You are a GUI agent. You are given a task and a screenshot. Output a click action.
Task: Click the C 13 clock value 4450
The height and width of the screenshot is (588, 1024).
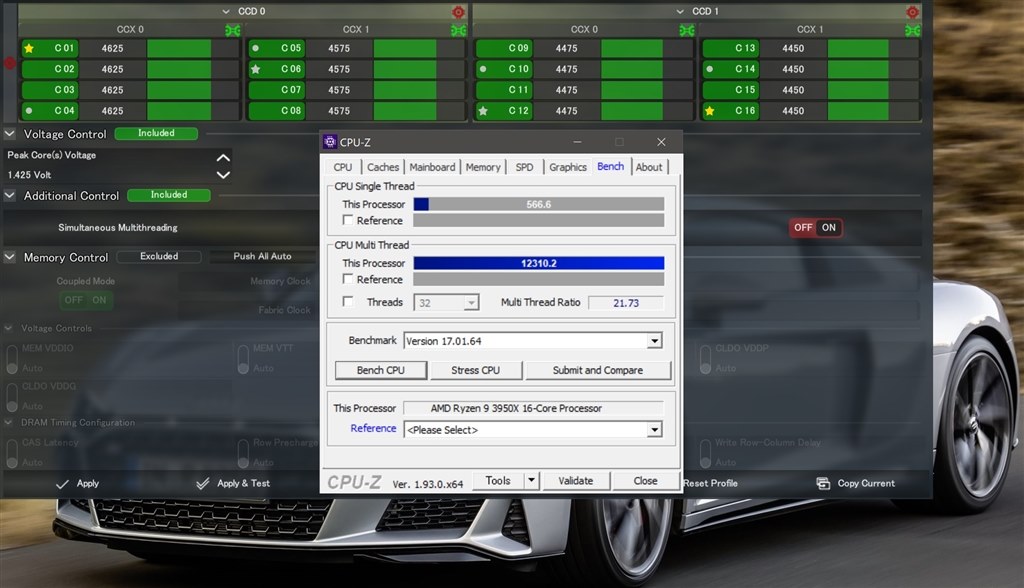793,48
